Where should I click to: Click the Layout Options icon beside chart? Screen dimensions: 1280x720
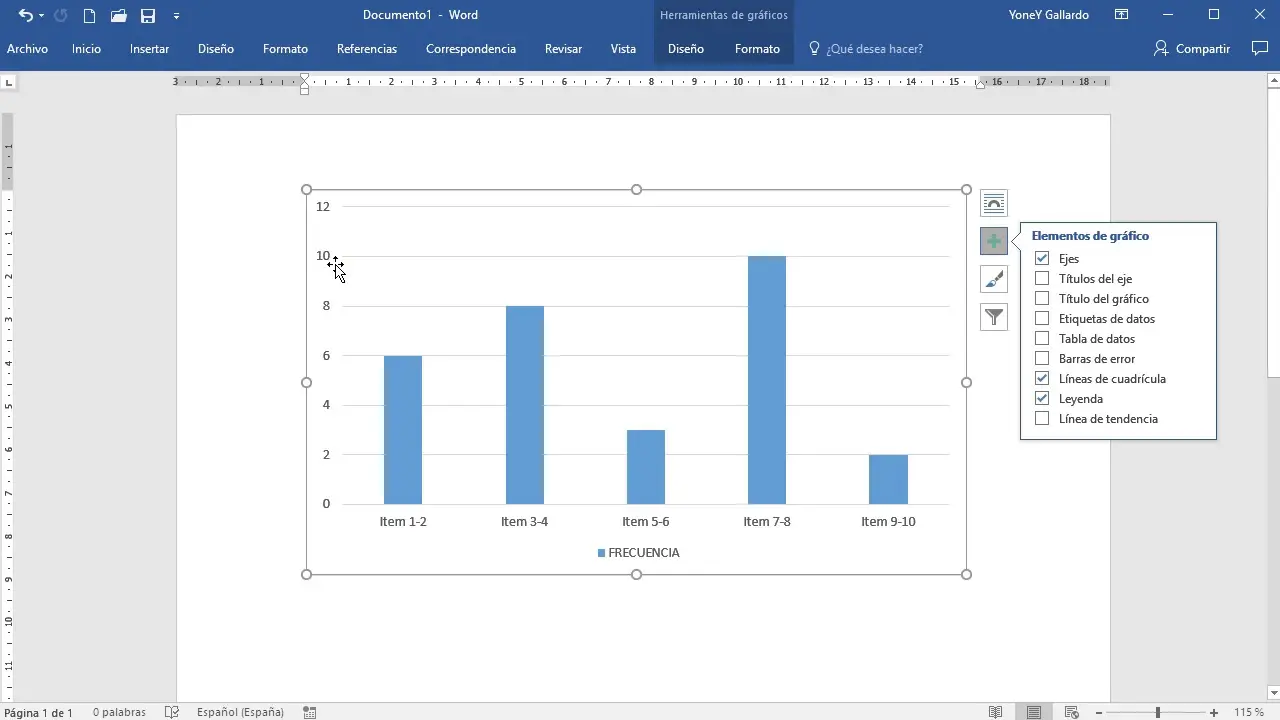click(993, 204)
